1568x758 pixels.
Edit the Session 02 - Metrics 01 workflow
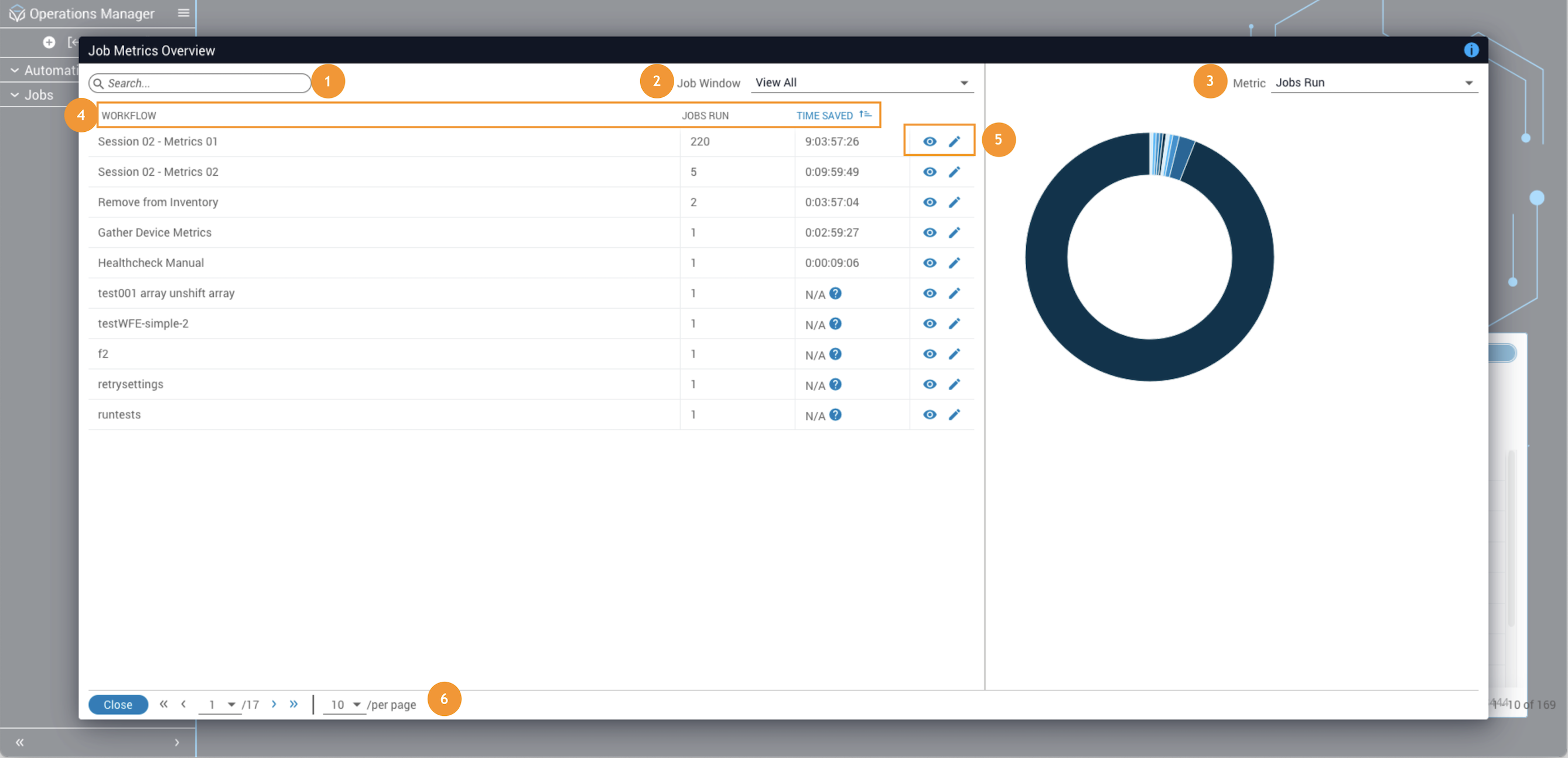point(954,141)
